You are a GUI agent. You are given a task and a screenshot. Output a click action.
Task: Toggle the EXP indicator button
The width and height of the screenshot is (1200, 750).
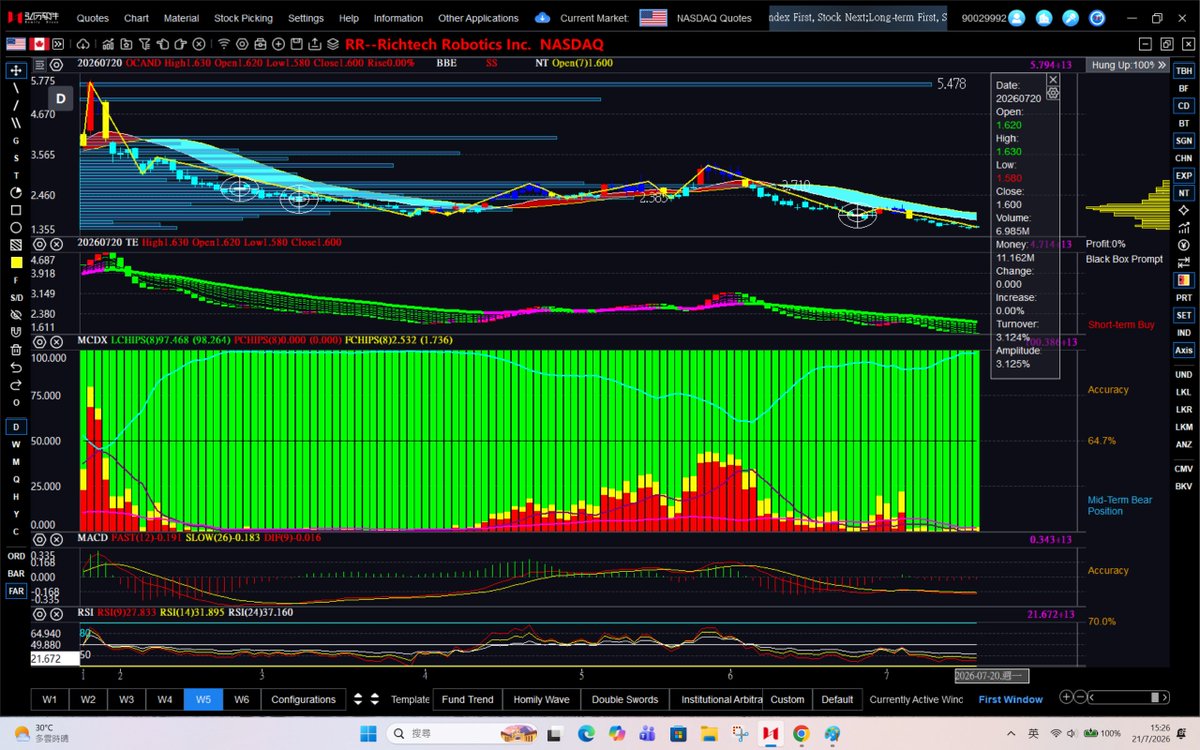coord(1183,175)
